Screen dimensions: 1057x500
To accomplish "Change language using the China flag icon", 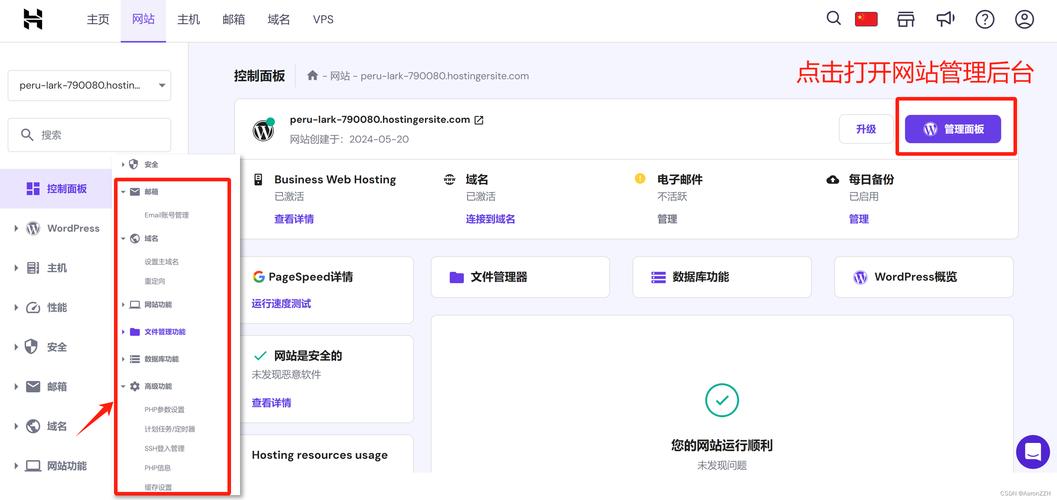I will click(x=866, y=19).
